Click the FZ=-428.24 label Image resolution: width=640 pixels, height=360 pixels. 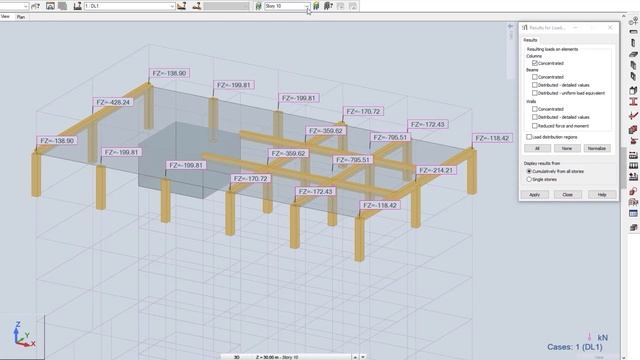pos(113,102)
